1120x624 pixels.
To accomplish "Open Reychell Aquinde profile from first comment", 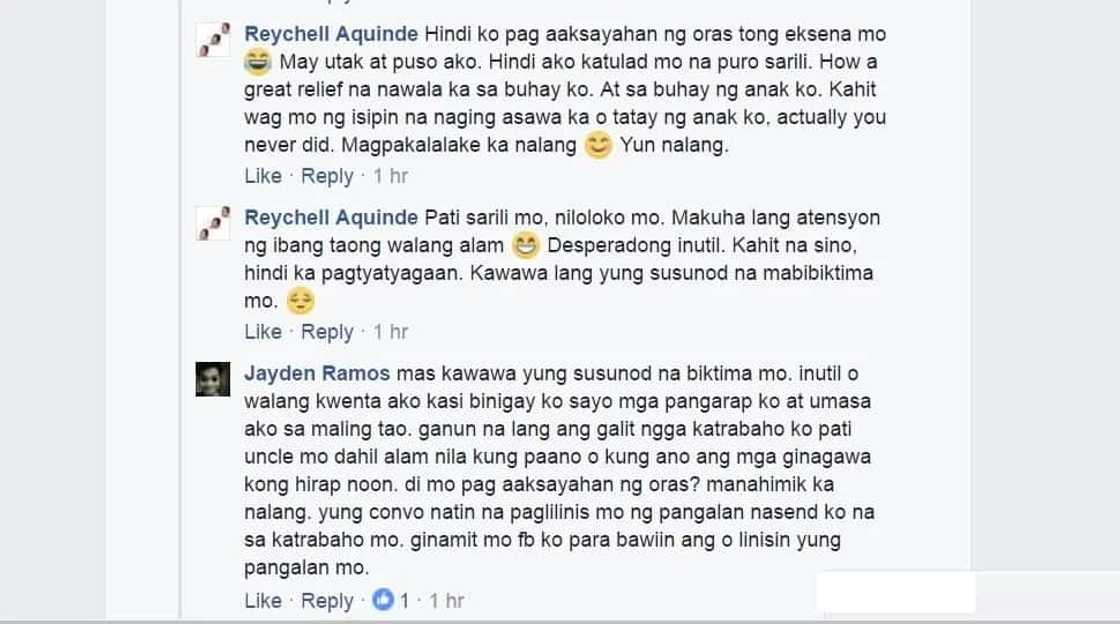I will 331,34.
